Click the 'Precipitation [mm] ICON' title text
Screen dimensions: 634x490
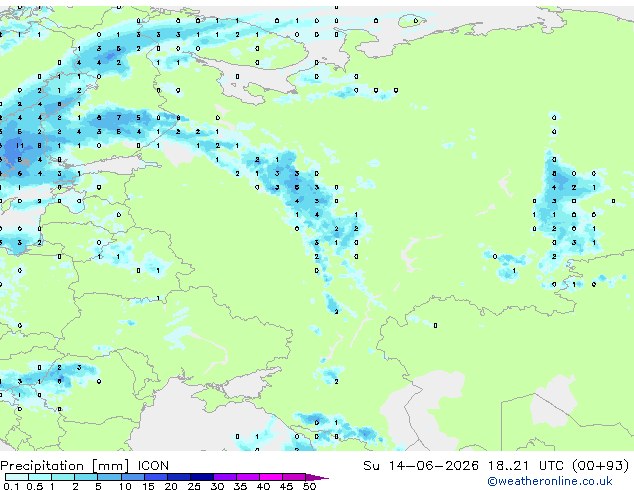click(85, 466)
